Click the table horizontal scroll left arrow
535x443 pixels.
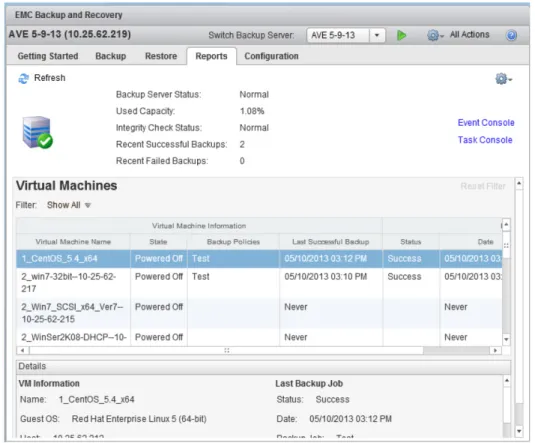(23, 351)
